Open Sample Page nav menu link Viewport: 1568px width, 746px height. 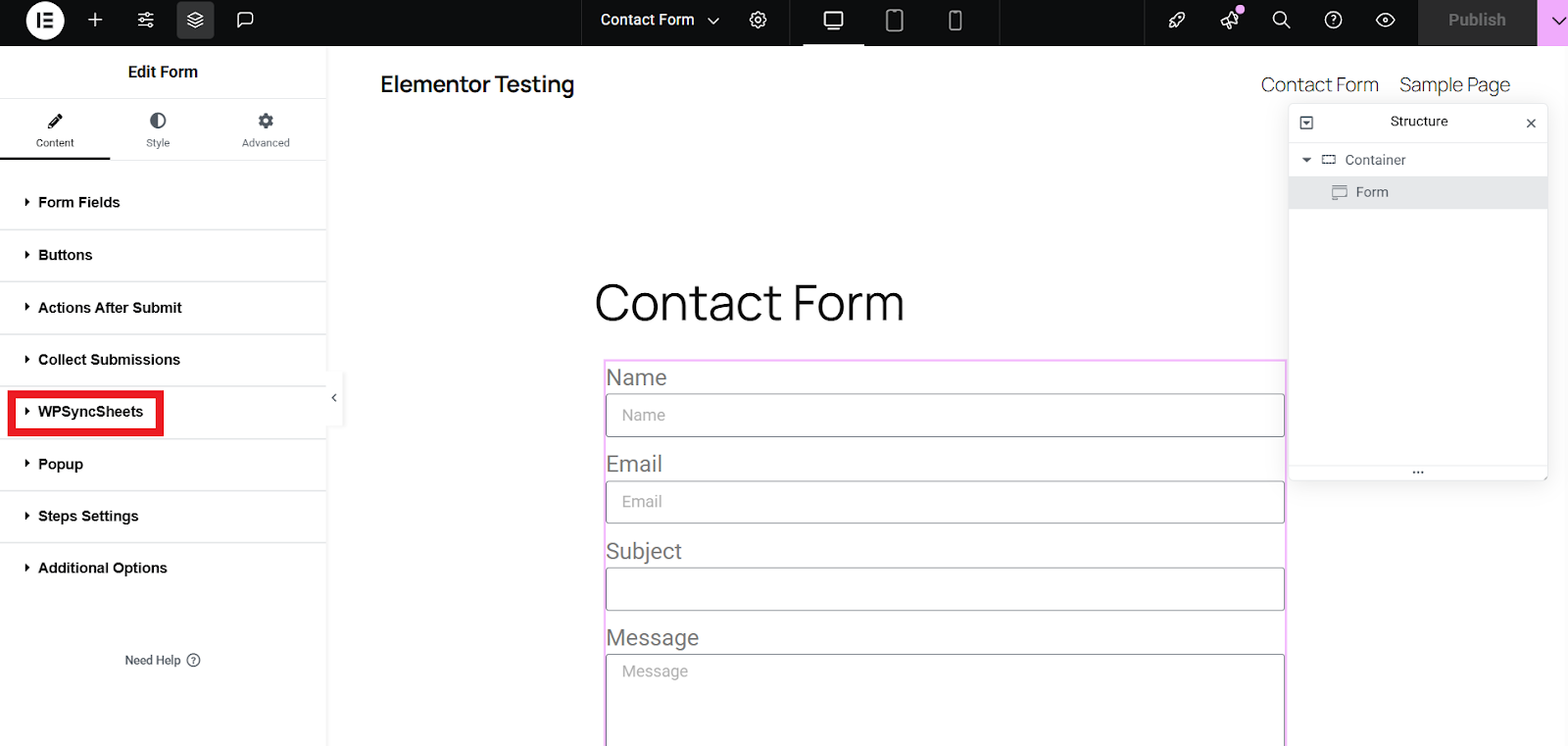point(1454,85)
